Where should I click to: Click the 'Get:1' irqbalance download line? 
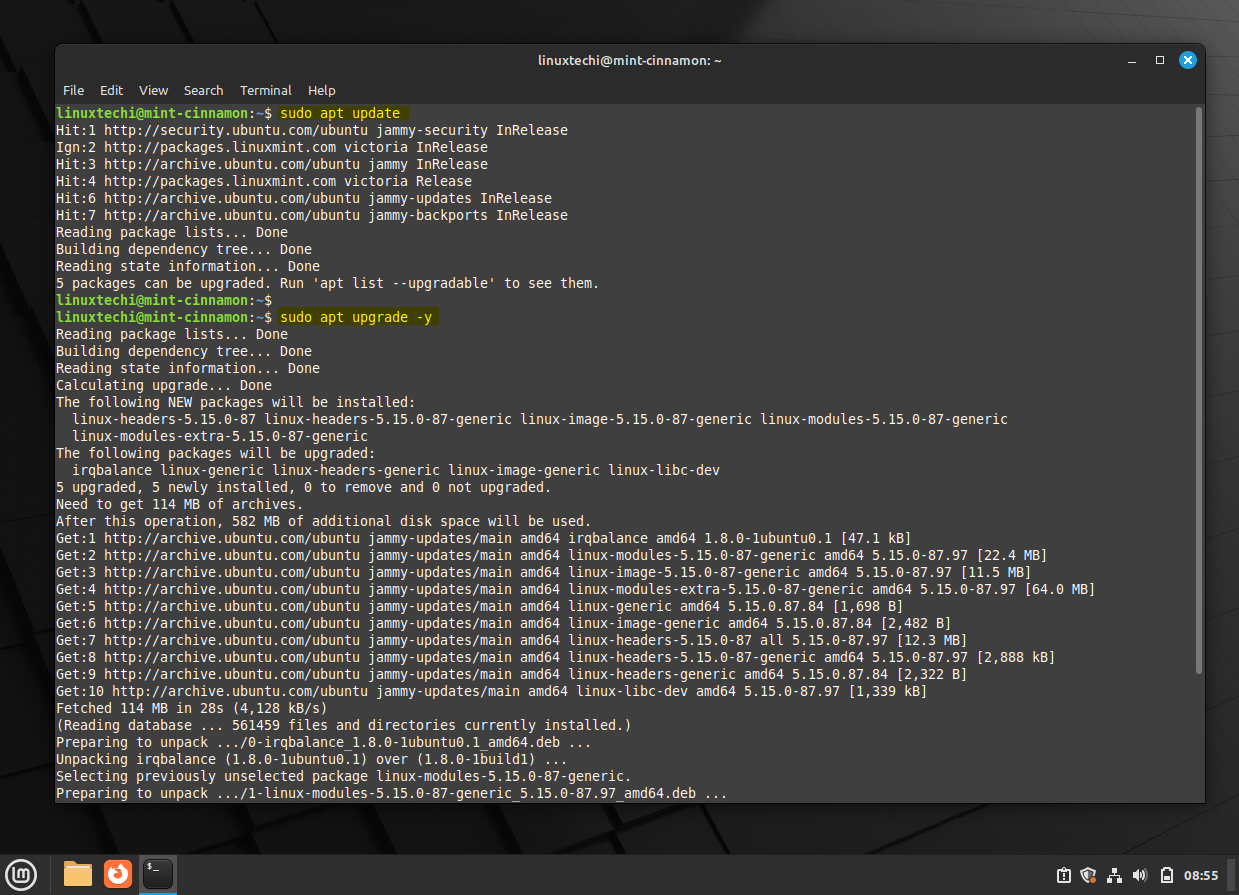483,538
